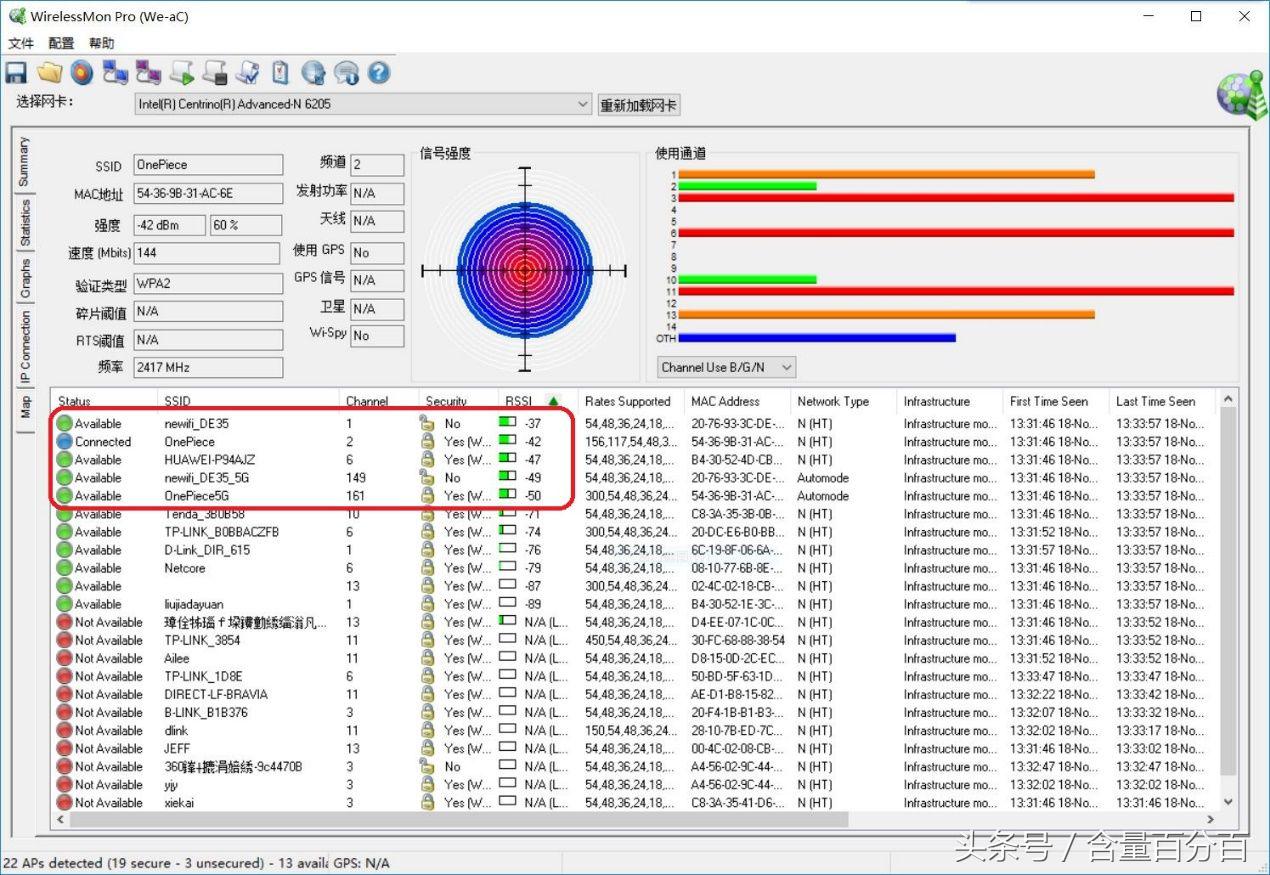Open the Graphs side tab
Viewport: 1270px width, 875px height.
[25, 278]
